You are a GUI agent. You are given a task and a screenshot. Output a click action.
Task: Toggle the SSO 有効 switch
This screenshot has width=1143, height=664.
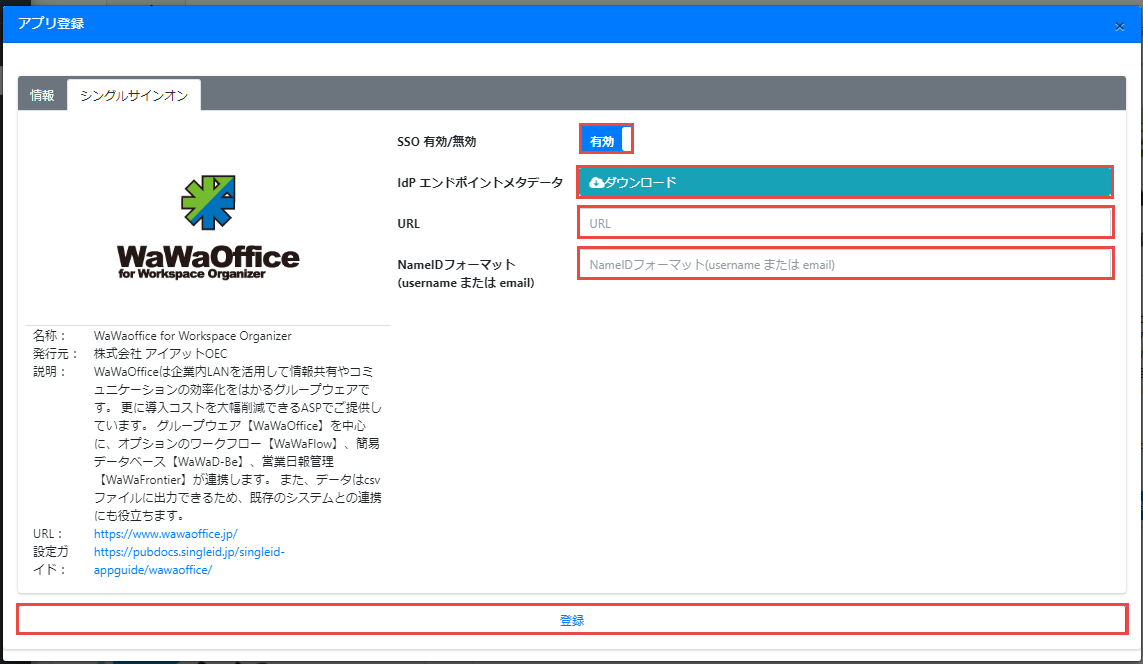[606, 141]
